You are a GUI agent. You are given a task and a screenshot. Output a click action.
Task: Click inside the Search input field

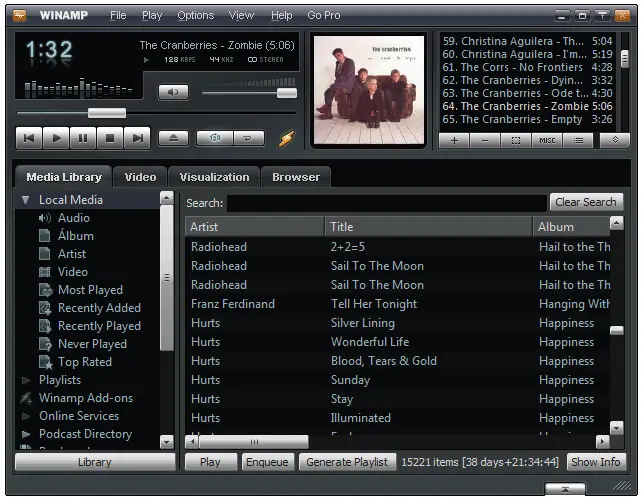(x=387, y=203)
